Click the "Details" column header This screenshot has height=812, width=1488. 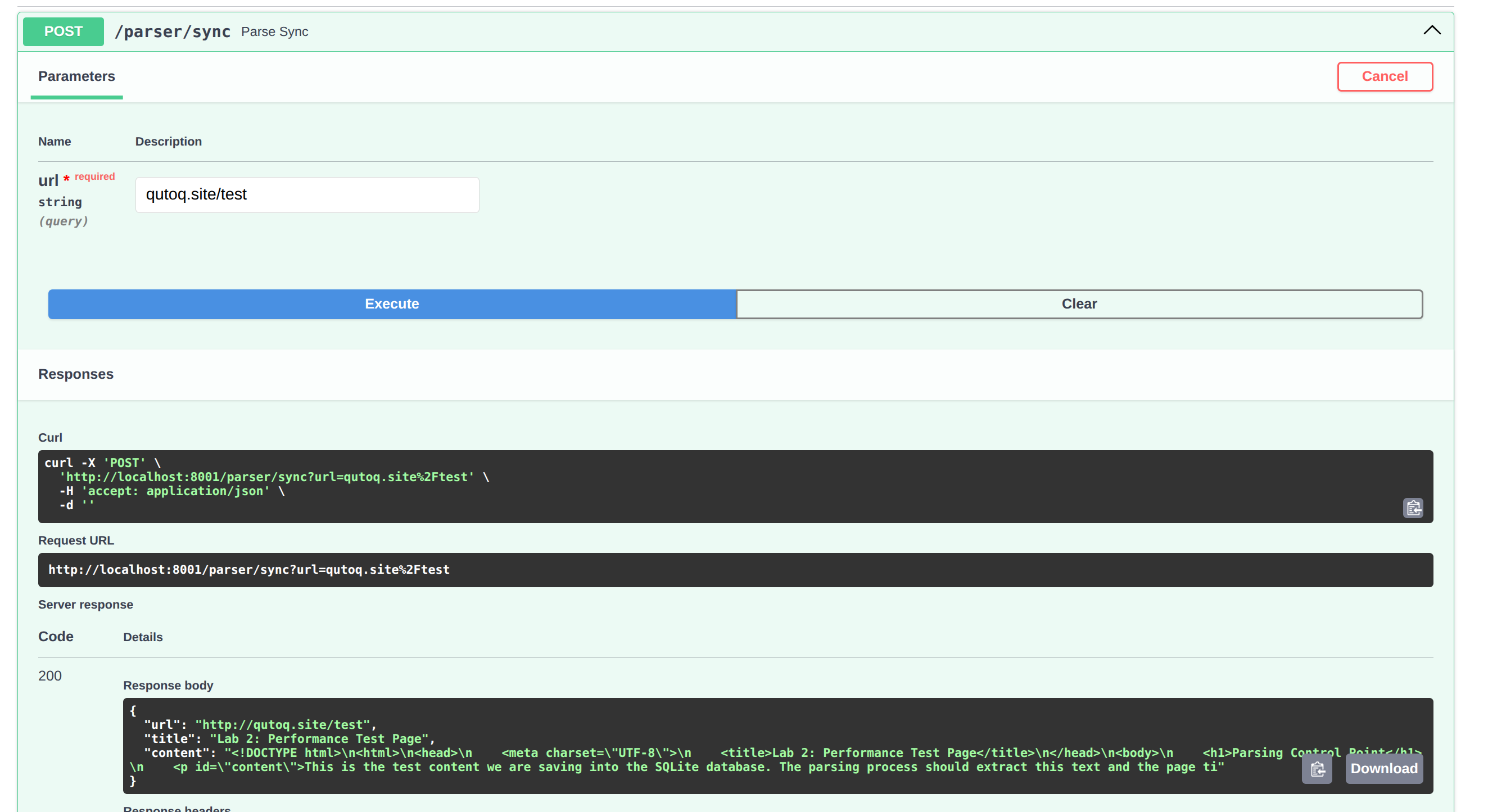[143, 637]
